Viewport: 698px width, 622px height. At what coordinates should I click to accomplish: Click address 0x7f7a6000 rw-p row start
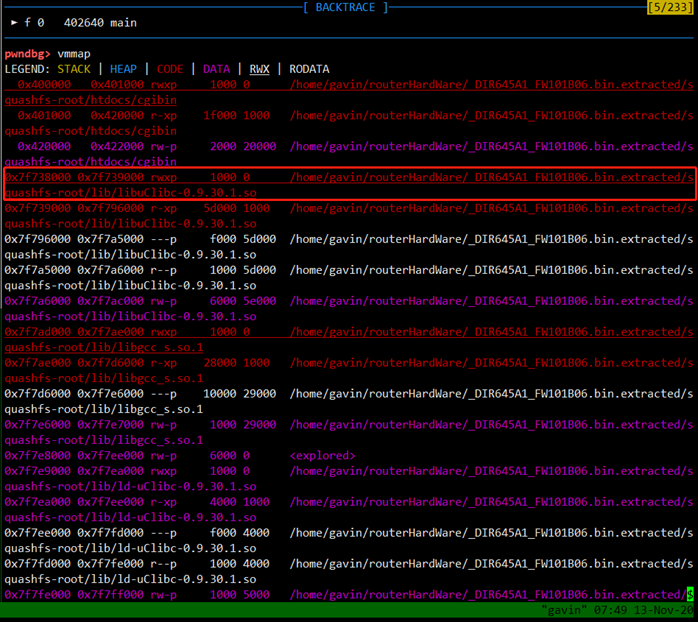coord(37,301)
